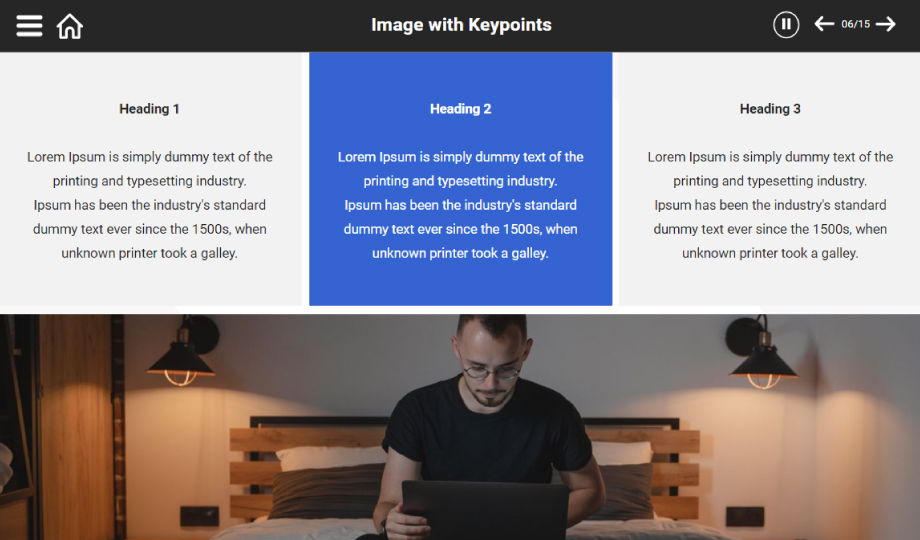The image size is (920, 540).
Task: Click the Lorem Ipsum paragraph under Heading 1
Action: pos(150,205)
